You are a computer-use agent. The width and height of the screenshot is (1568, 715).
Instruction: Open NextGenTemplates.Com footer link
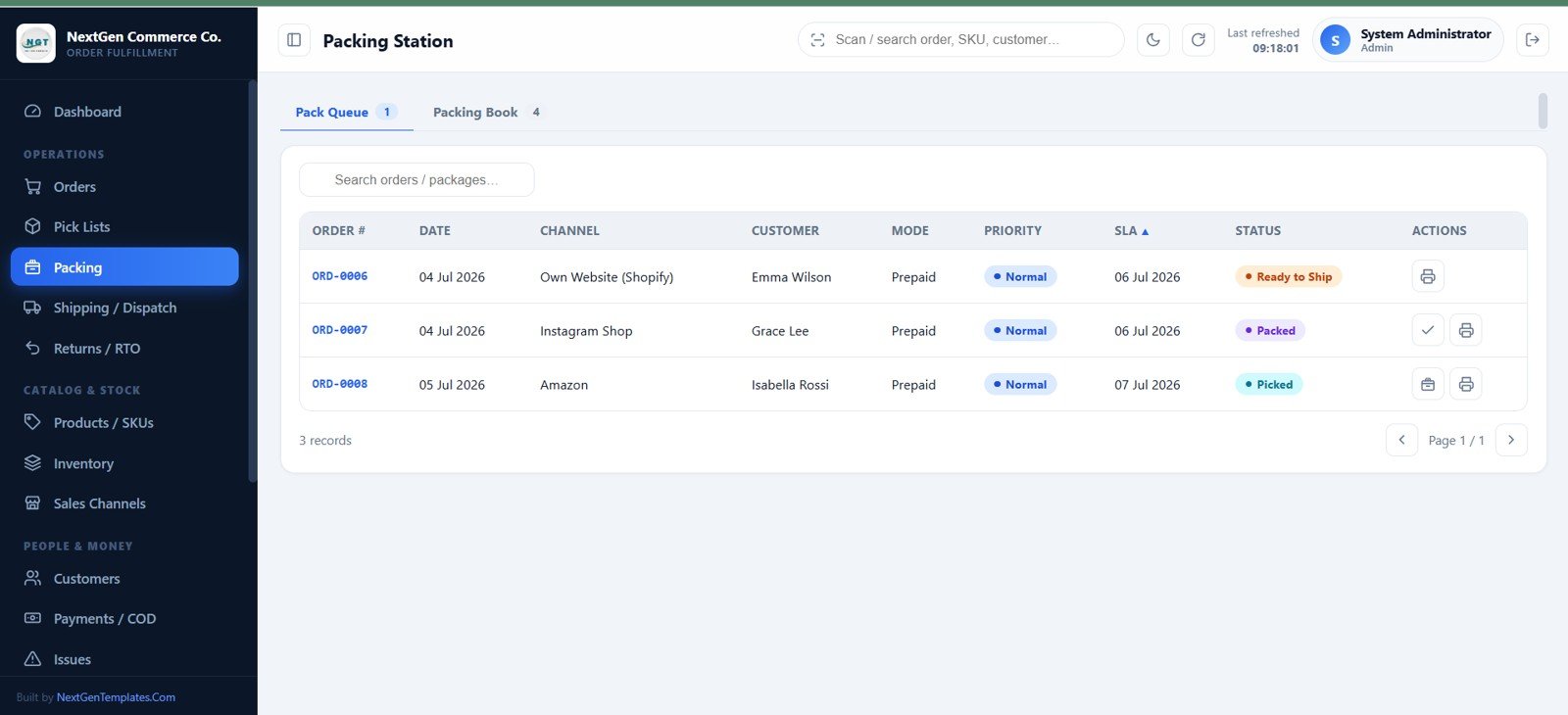116,697
